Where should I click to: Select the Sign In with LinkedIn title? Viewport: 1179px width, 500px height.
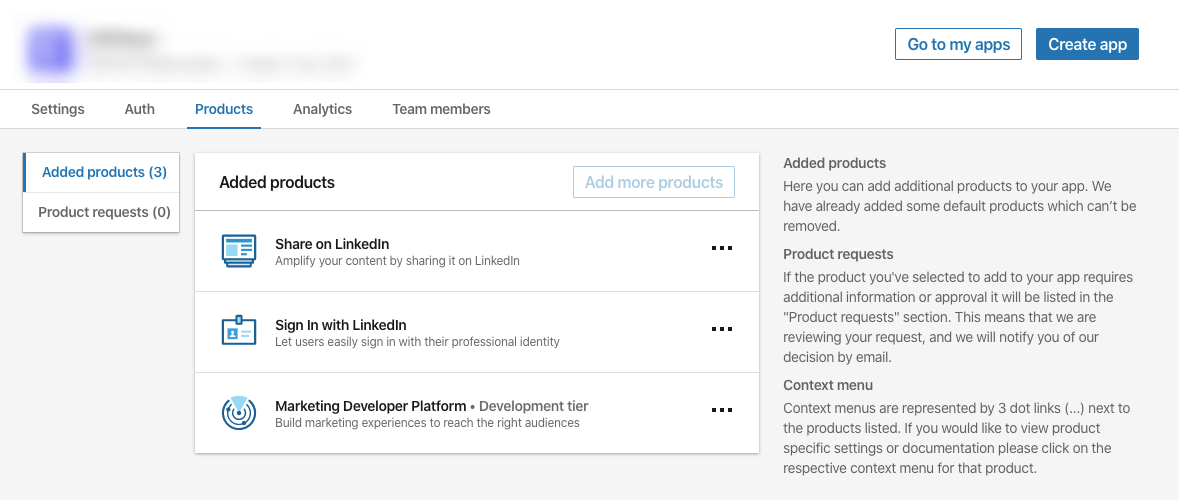click(x=340, y=325)
